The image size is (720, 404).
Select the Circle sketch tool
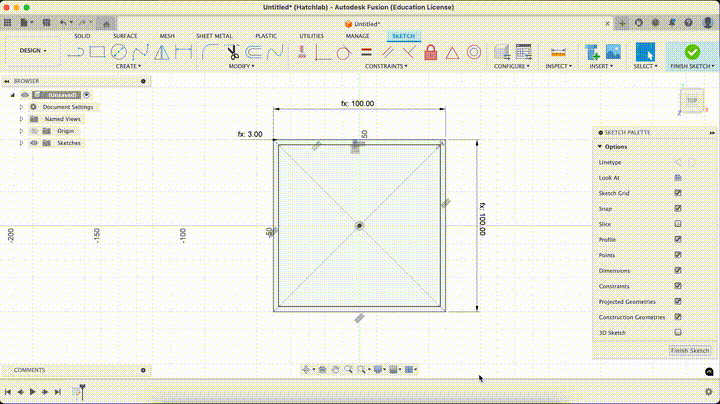point(119,52)
